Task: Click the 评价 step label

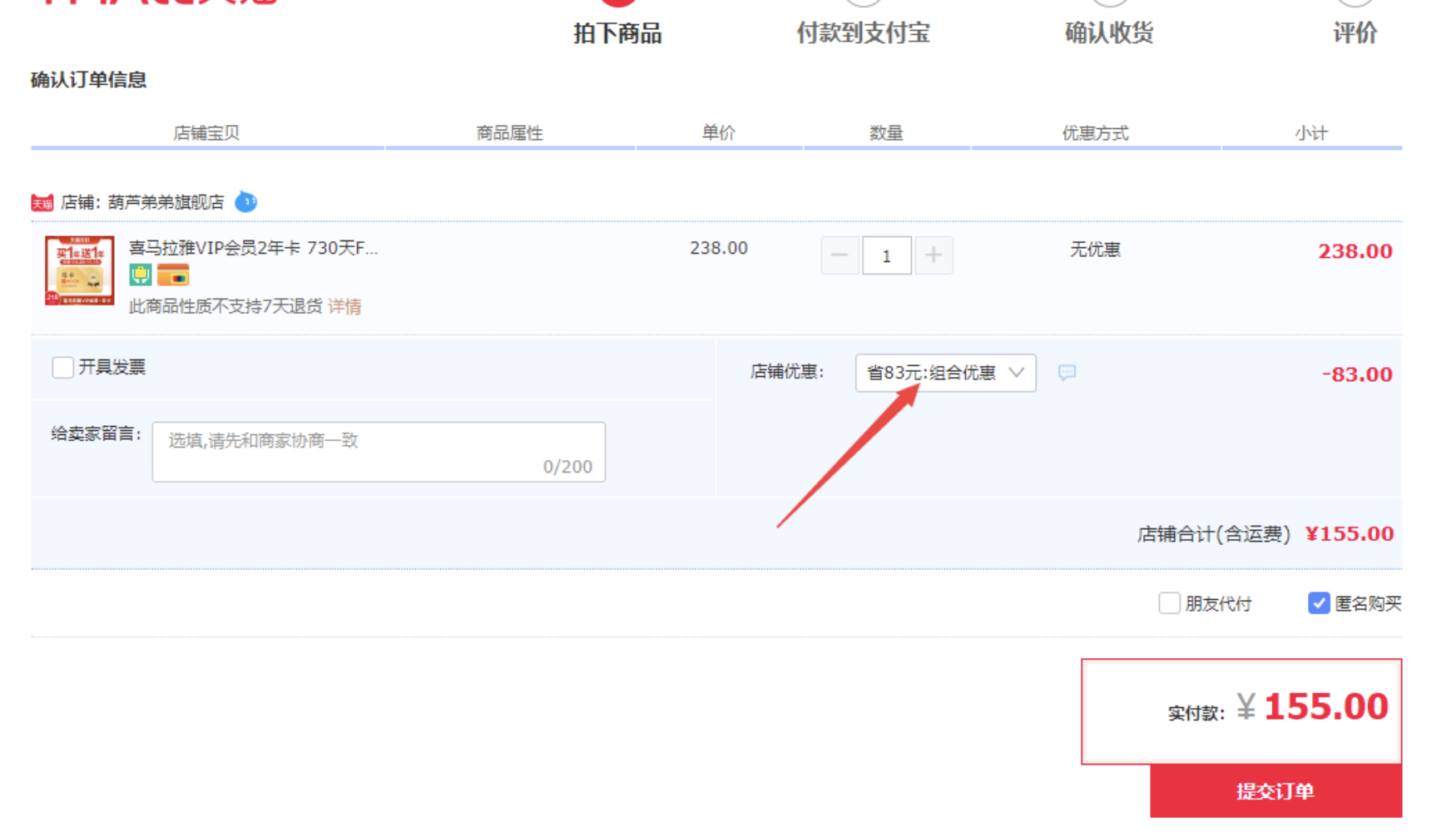Action: tap(1354, 33)
